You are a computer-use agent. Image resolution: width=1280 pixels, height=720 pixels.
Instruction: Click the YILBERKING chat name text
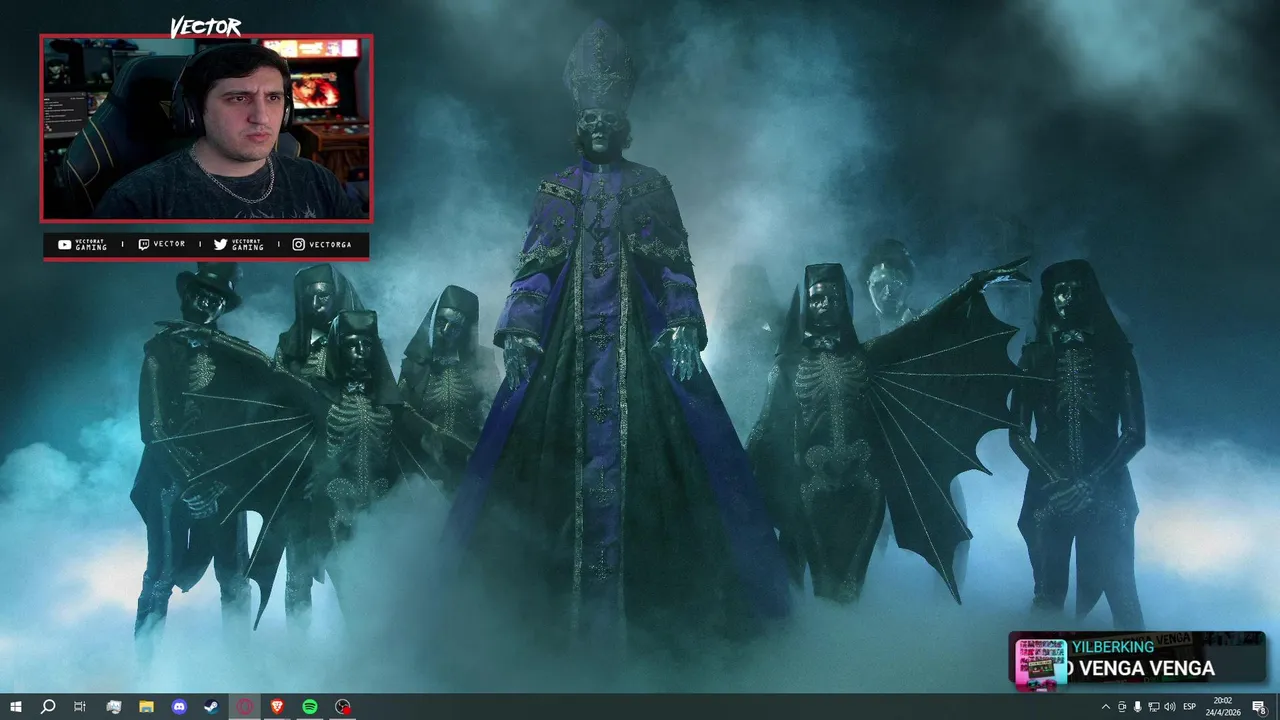pyautogui.click(x=1113, y=647)
